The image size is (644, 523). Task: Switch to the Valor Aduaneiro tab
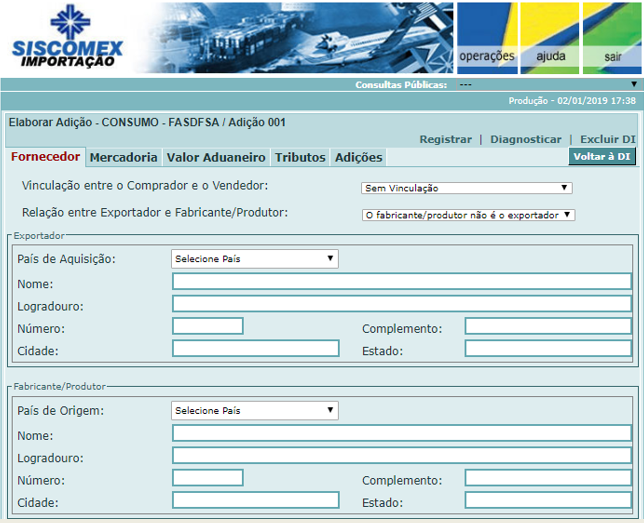click(x=216, y=157)
